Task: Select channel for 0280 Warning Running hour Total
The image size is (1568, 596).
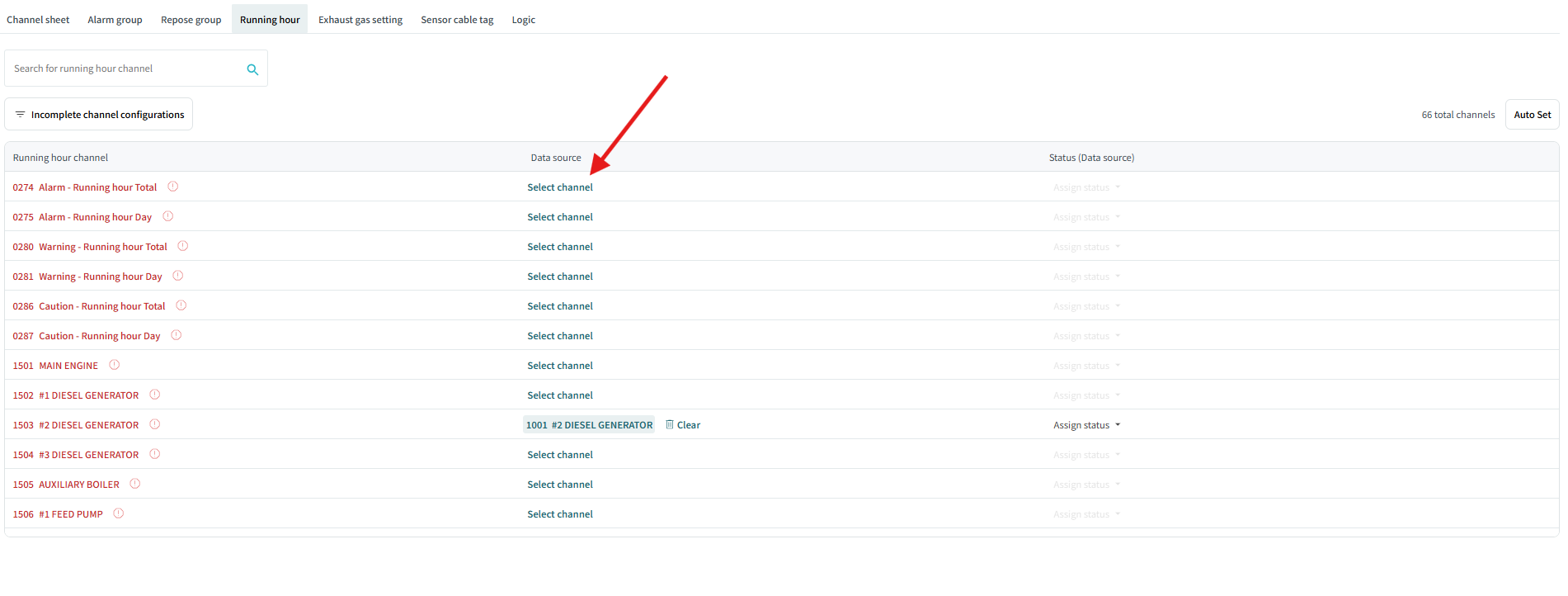Action: tap(560, 247)
